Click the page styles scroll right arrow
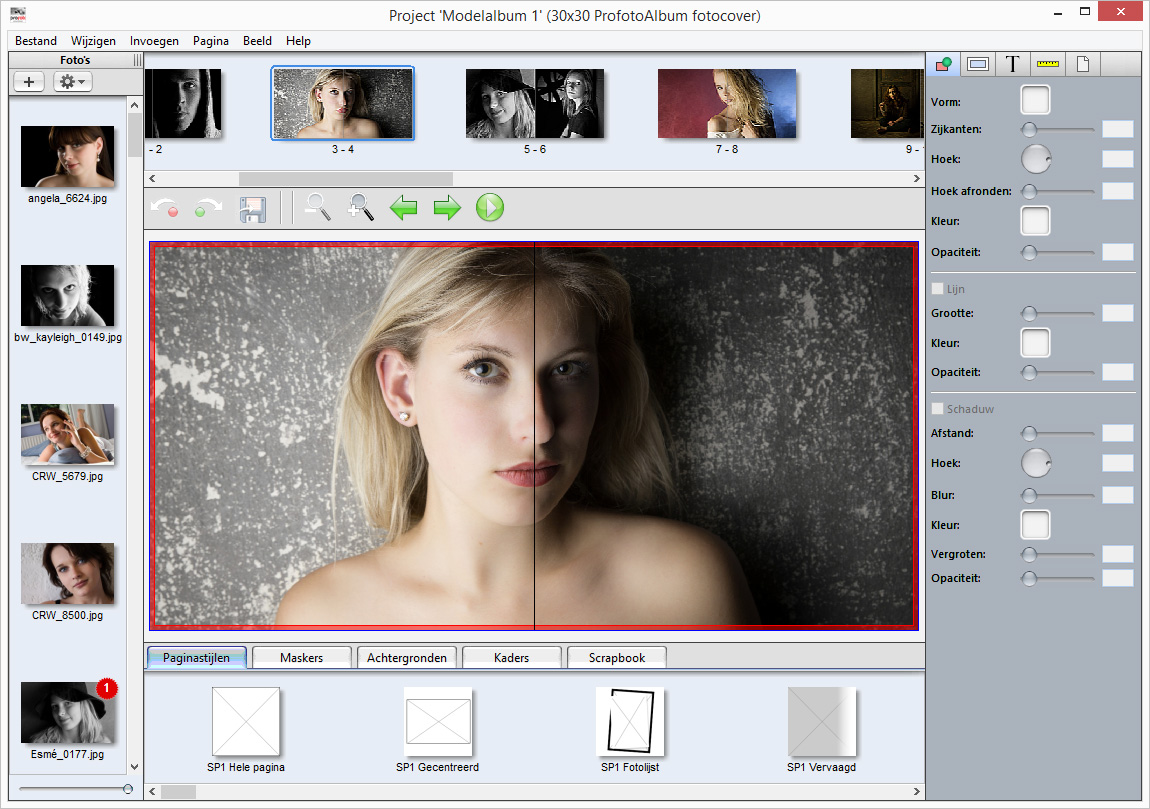The height and width of the screenshot is (809, 1150). point(916,791)
